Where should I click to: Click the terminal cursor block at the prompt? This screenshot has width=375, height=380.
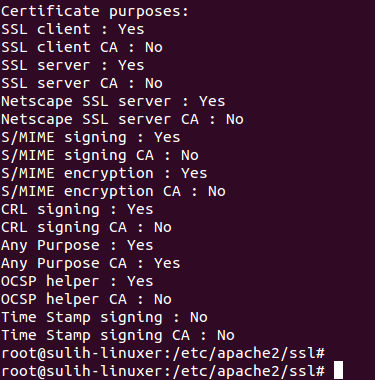(x=338, y=370)
